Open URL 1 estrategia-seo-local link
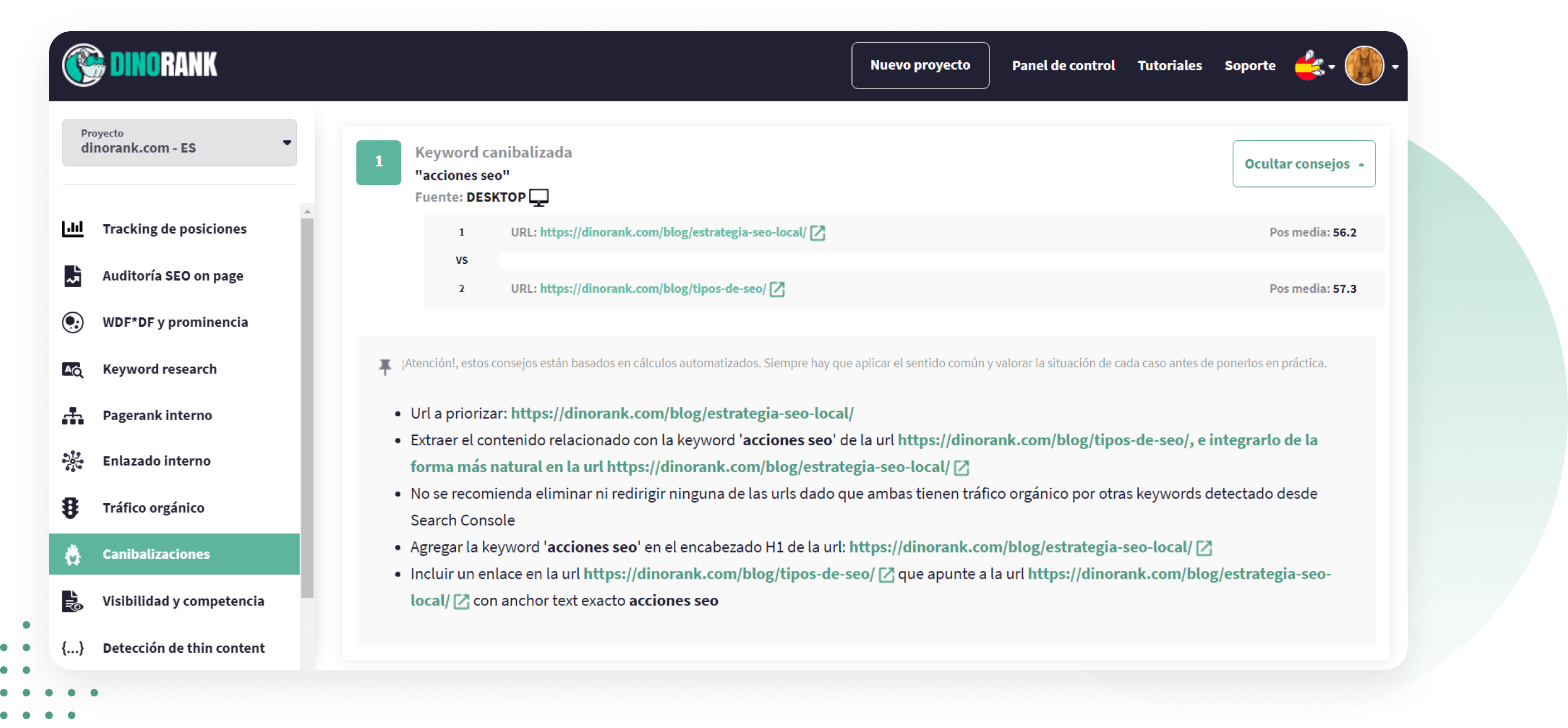 coord(673,232)
